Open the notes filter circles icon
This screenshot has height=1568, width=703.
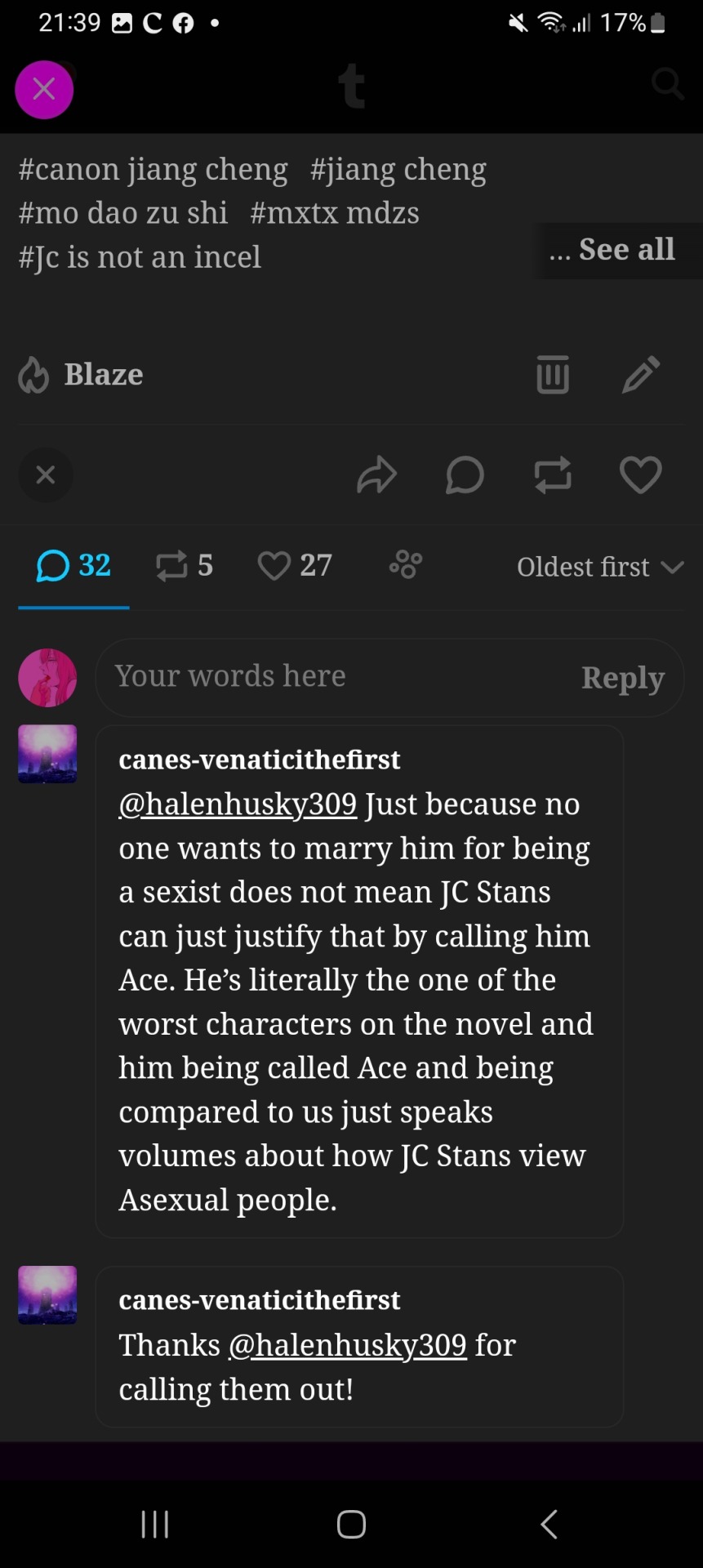[406, 565]
